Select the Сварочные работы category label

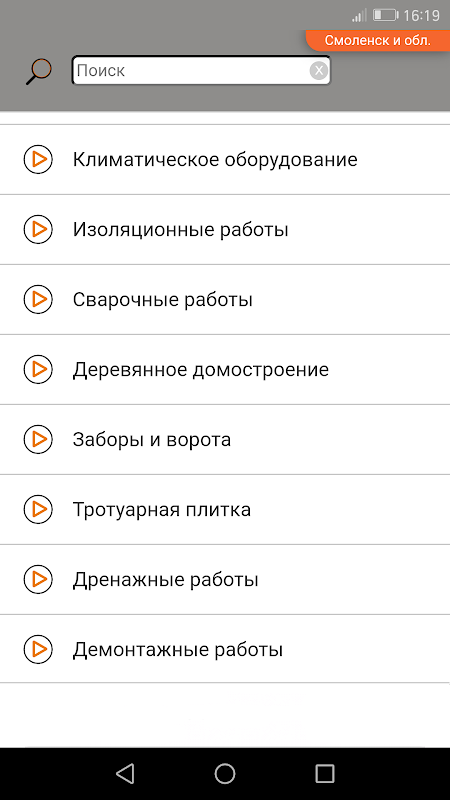(x=163, y=299)
